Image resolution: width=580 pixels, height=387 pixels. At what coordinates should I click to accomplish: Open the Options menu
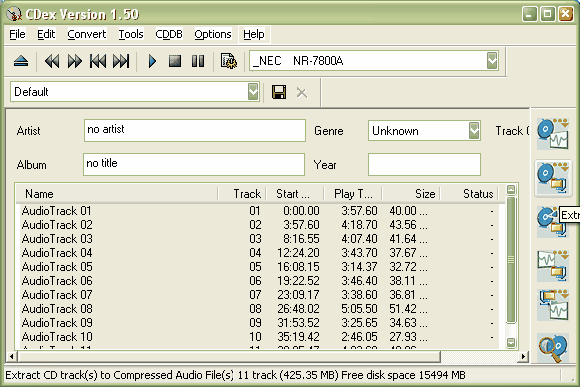(213, 34)
